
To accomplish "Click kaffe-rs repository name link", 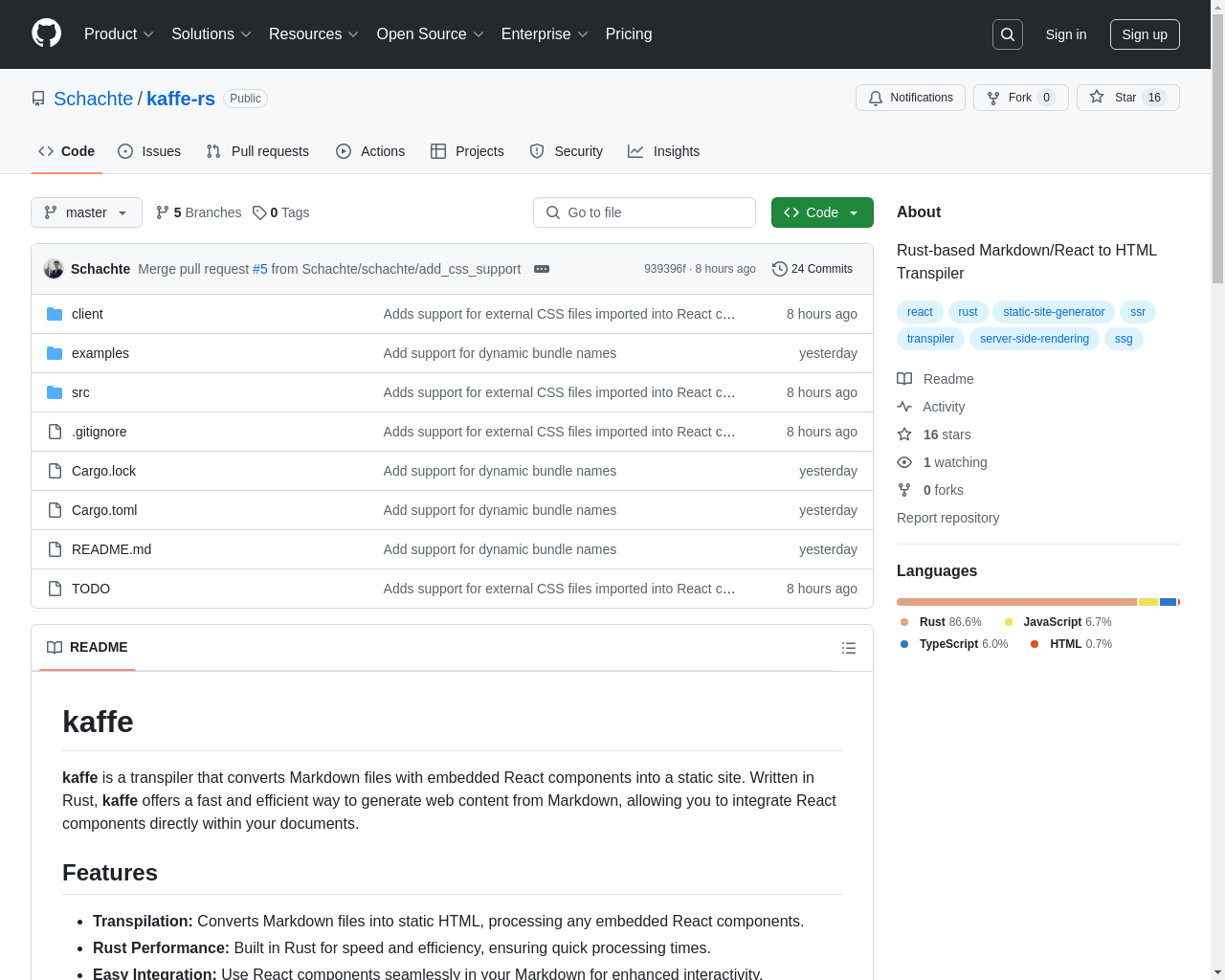I will (181, 99).
